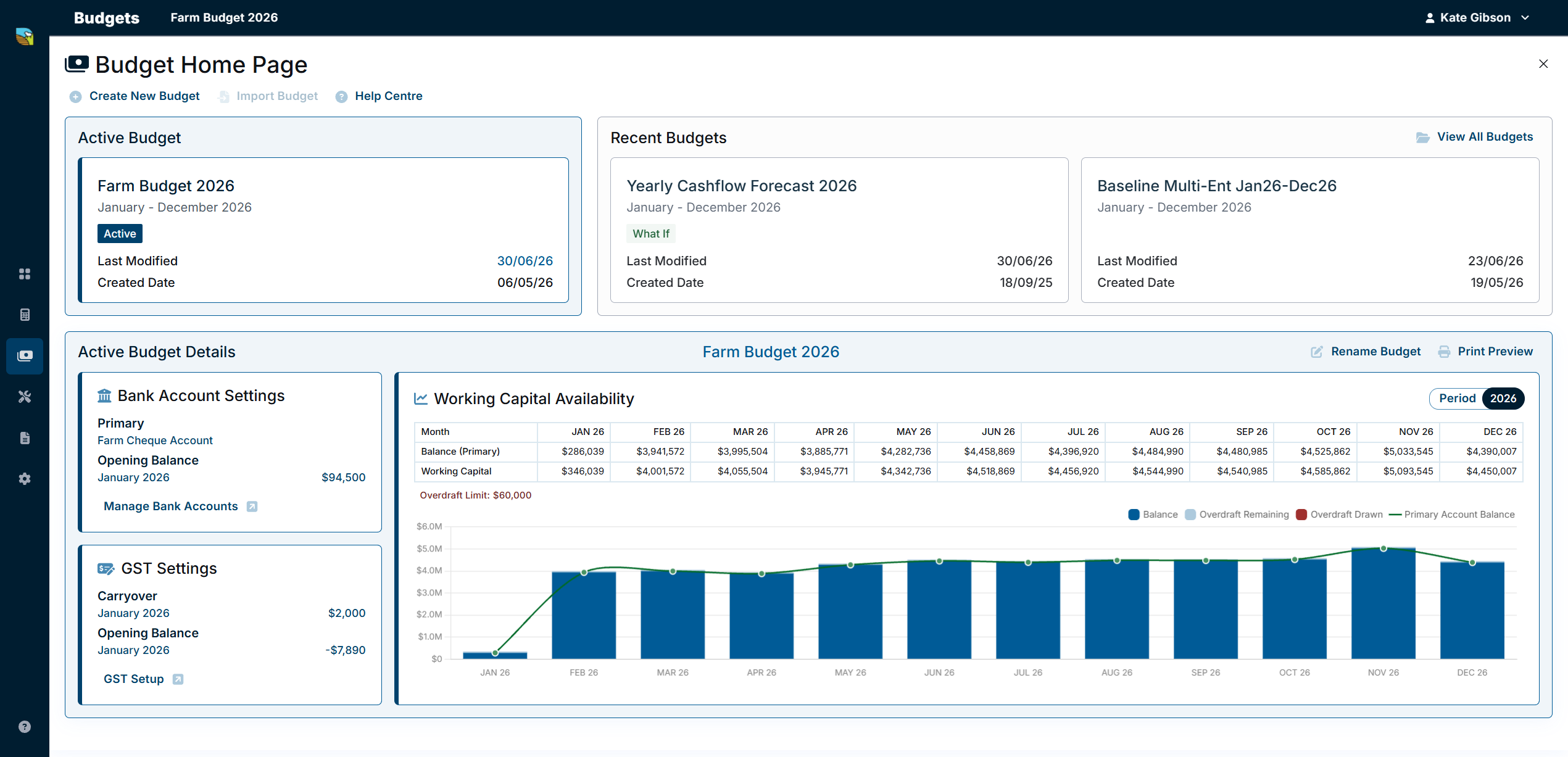The width and height of the screenshot is (1568, 757).
Task: Open the dashboard grid icon in sidebar
Action: (25, 274)
